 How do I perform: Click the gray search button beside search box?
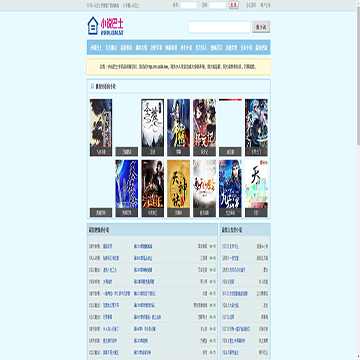tap(261, 27)
